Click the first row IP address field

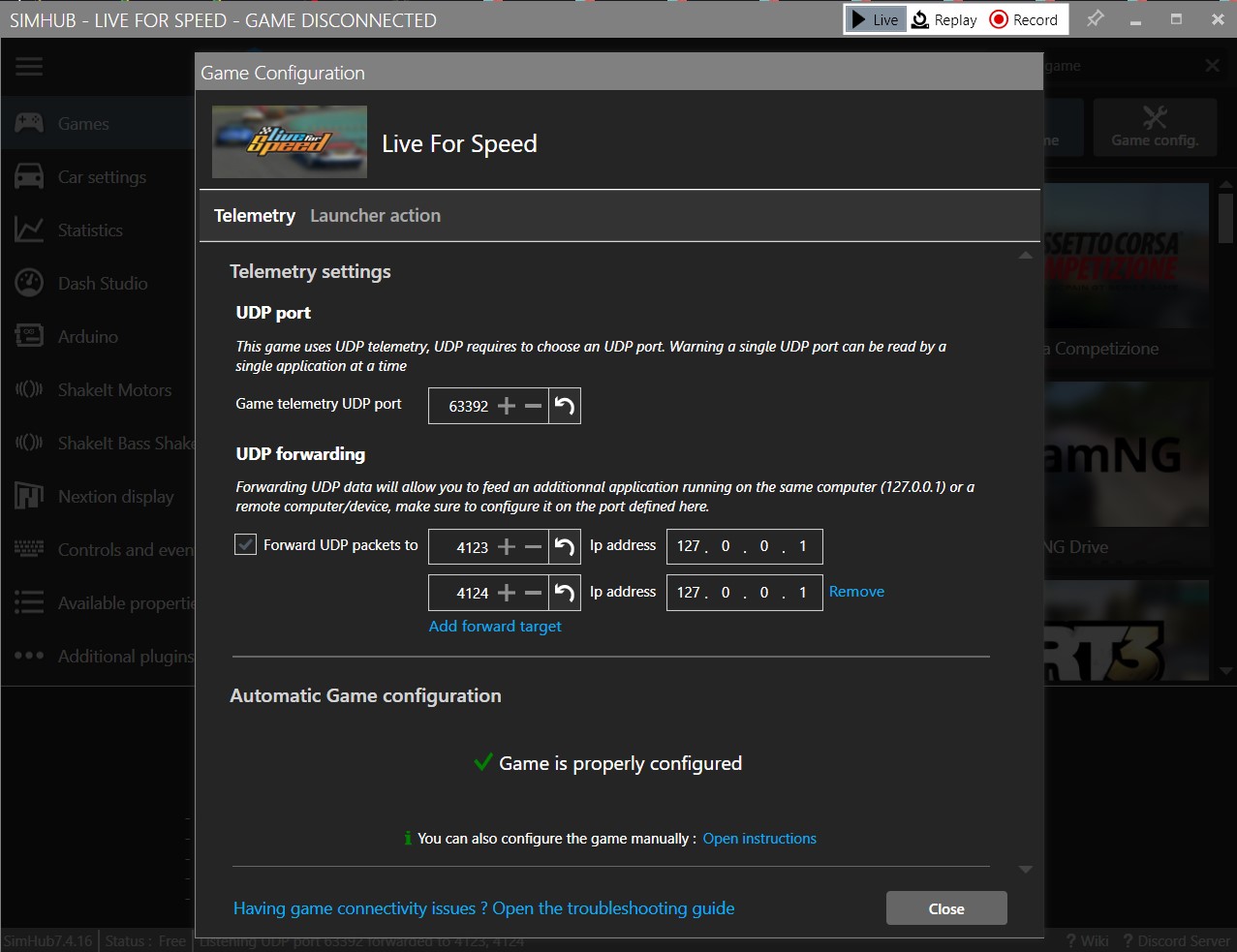744,546
